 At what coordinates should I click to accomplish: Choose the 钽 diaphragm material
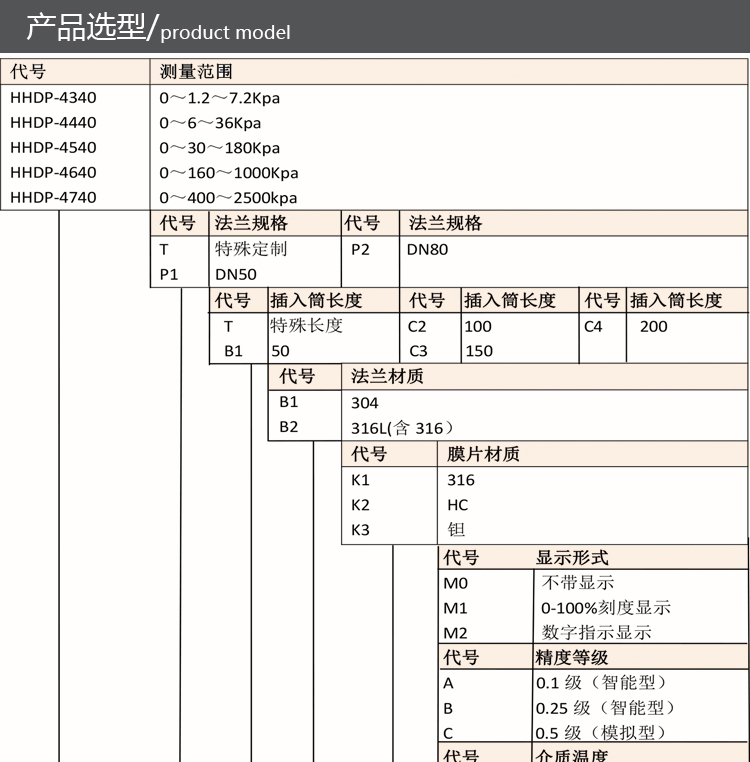(456, 530)
